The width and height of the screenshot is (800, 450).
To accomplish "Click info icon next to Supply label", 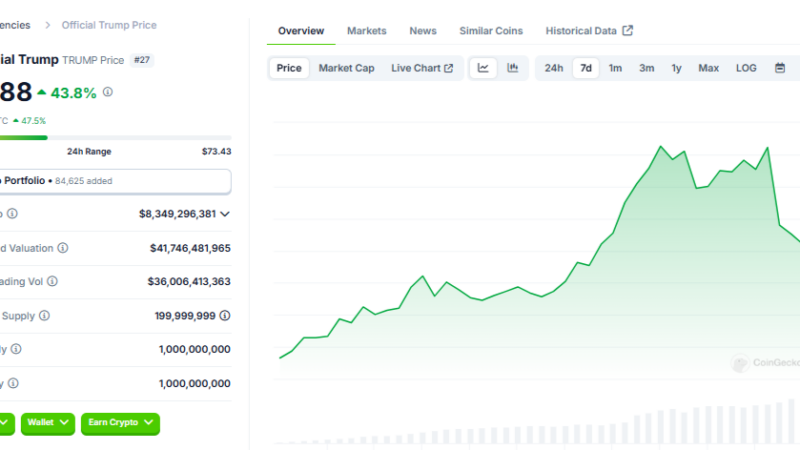I will coord(44,316).
